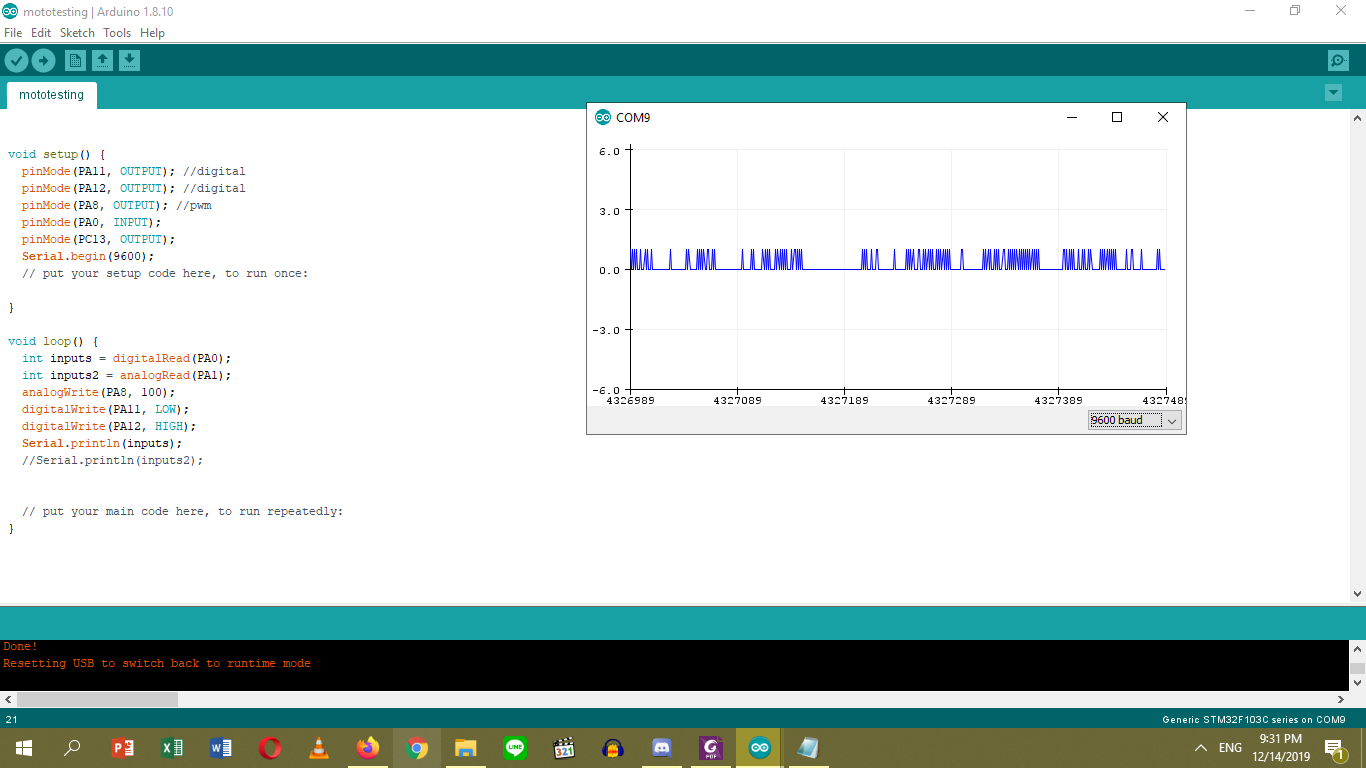Click the line 'void setup() {'

pos(56,155)
